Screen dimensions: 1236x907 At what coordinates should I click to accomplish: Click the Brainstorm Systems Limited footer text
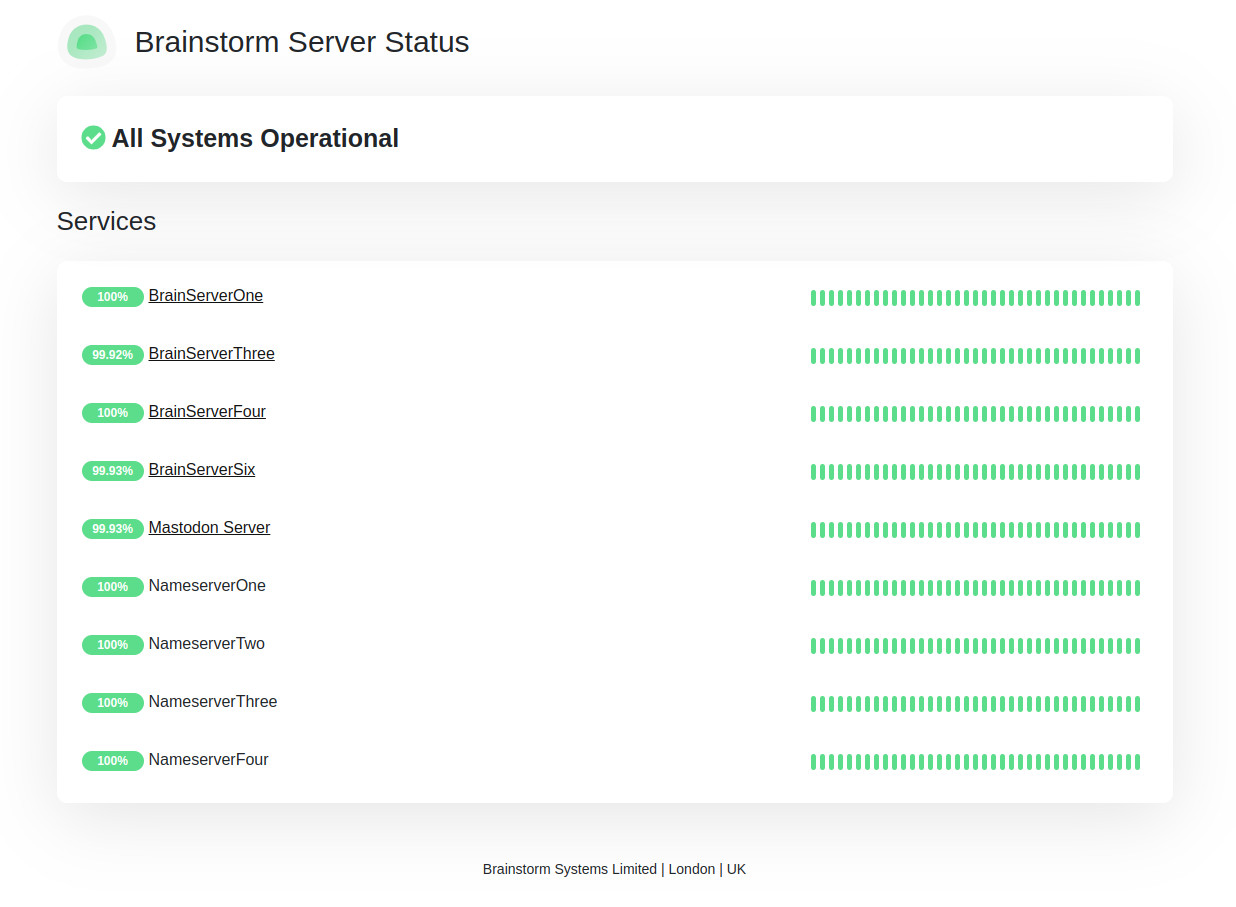click(x=614, y=869)
